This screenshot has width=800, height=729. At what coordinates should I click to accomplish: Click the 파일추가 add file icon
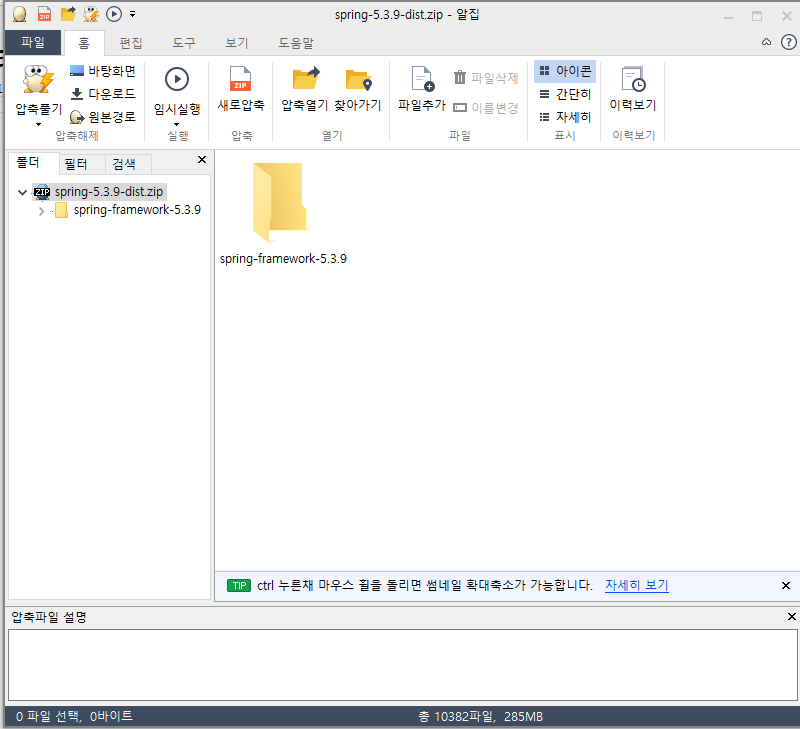point(422,79)
